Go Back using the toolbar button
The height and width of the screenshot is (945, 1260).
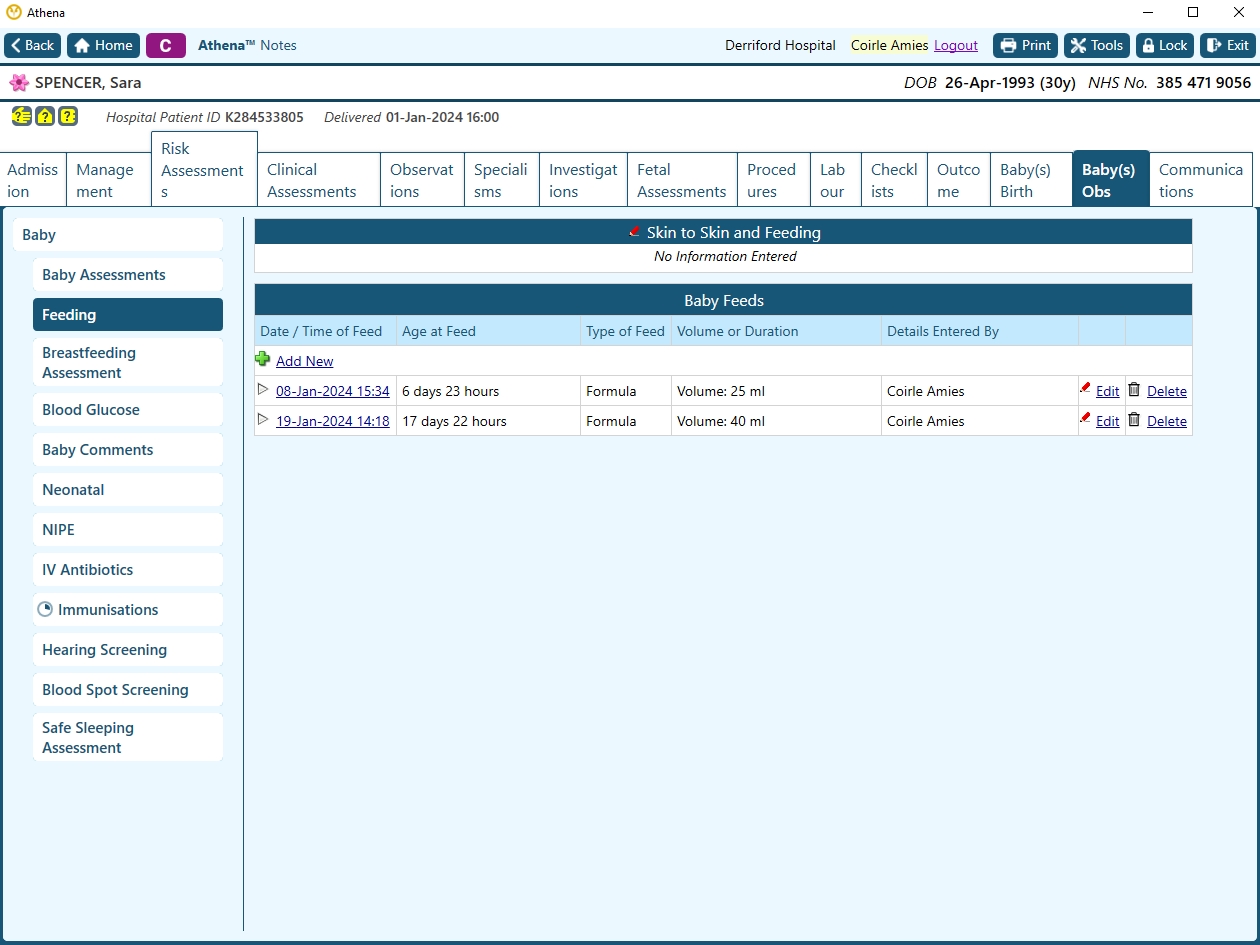(33, 46)
